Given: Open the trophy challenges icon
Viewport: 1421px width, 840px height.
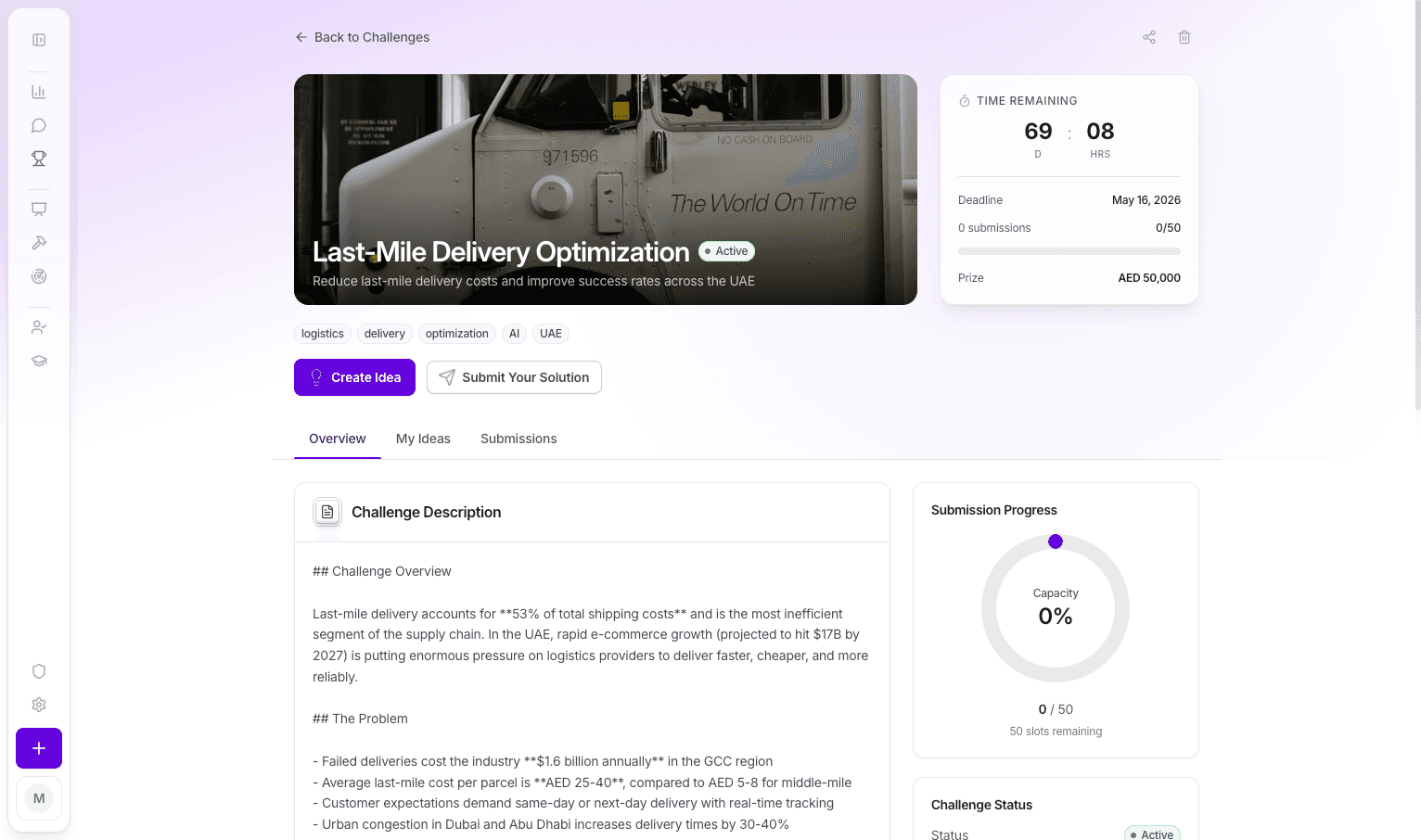Looking at the screenshot, I should click(39, 159).
